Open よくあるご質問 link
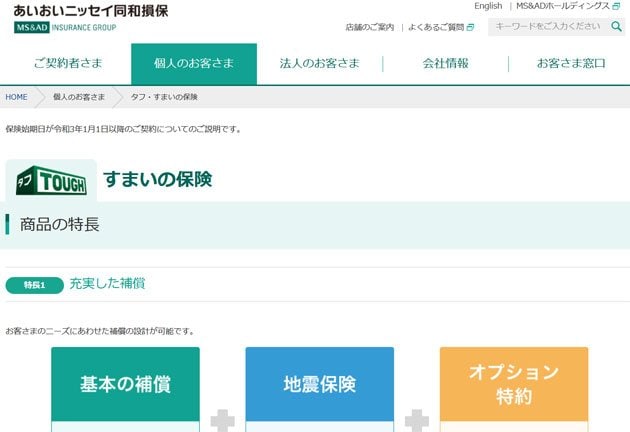 [436, 27]
